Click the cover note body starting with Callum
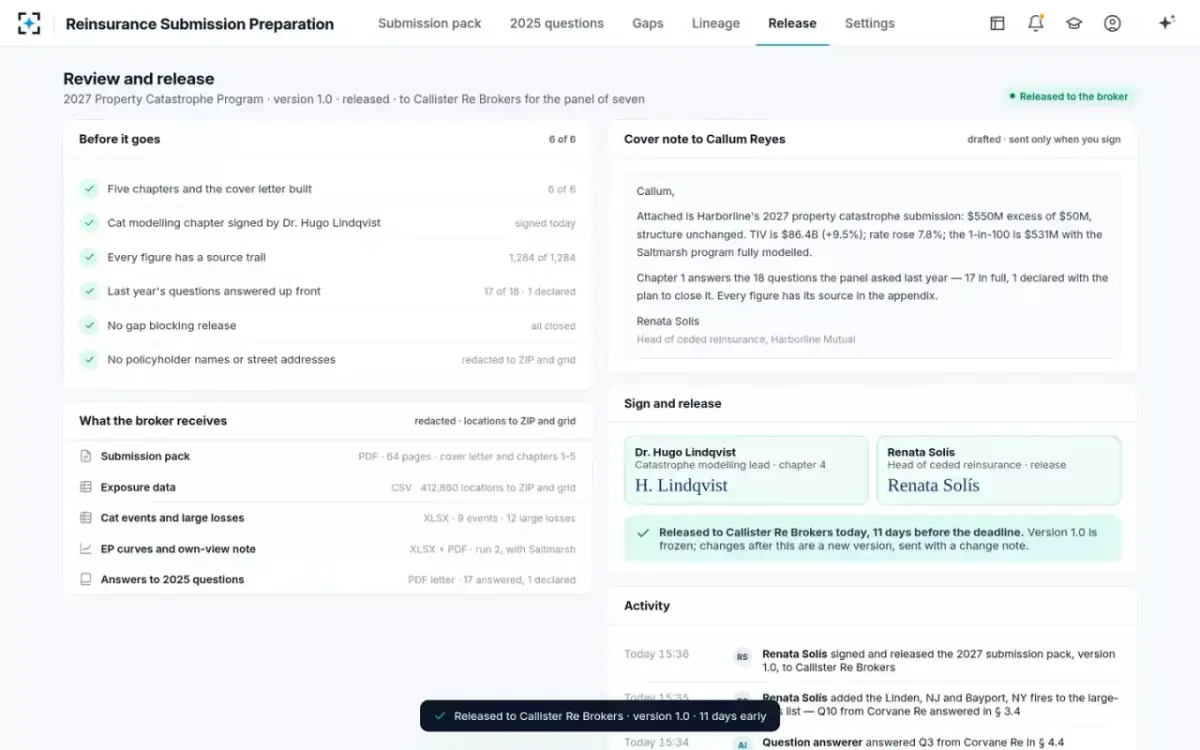This screenshot has width=1200, height=750. tap(872, 265)
